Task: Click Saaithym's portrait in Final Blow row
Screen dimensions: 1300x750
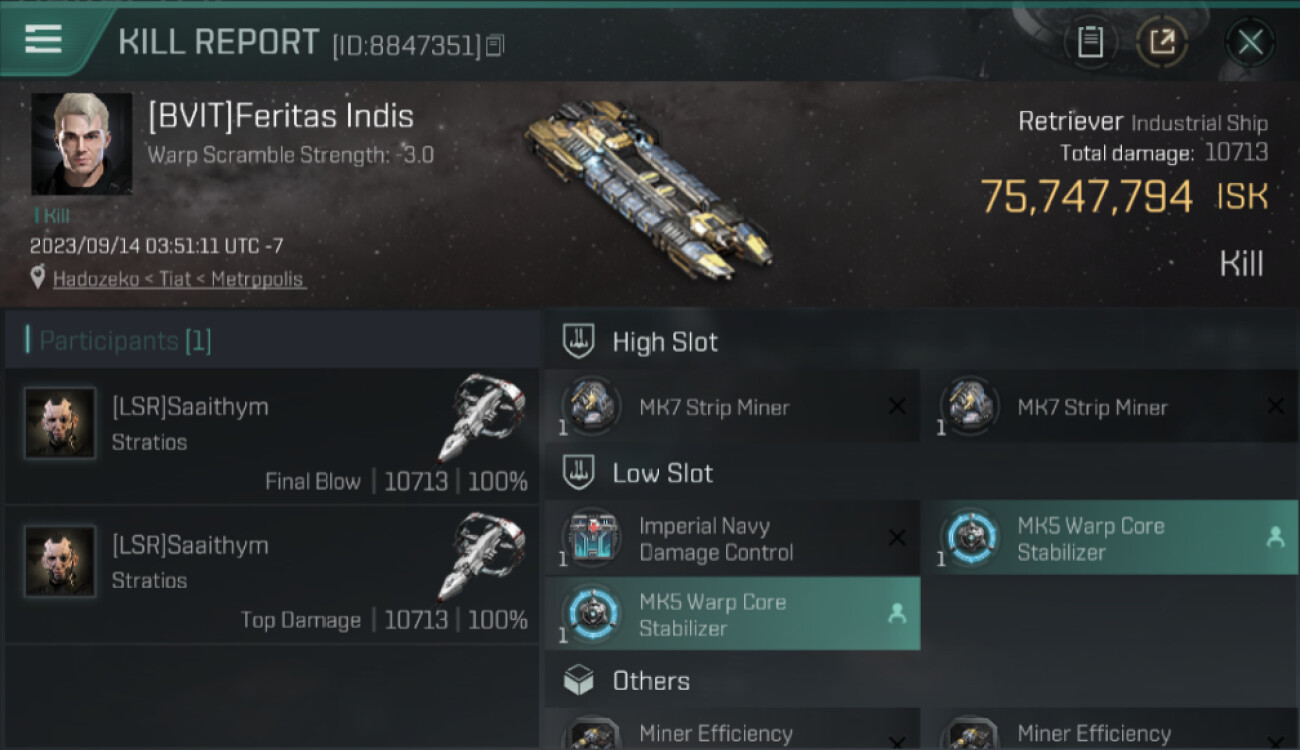Action: point(61,424)
